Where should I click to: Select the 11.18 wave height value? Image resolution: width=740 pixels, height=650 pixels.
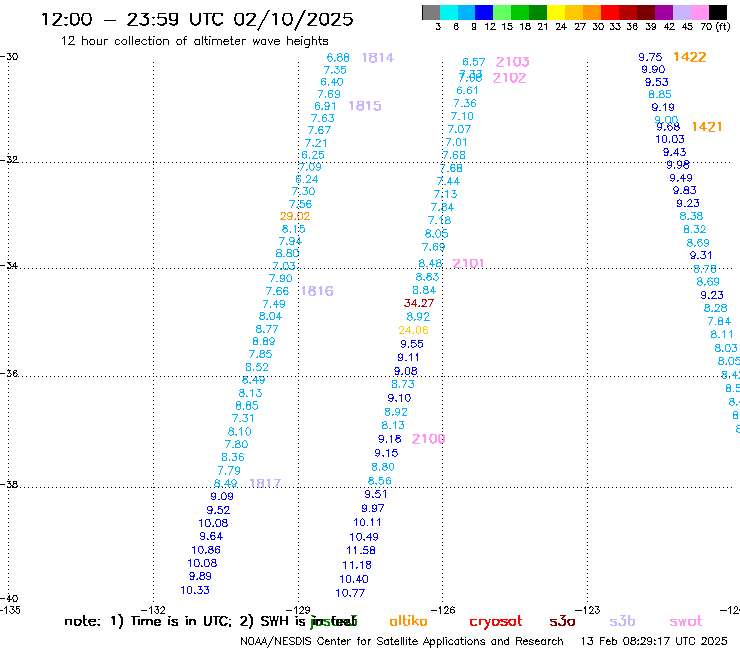[357, 565]
